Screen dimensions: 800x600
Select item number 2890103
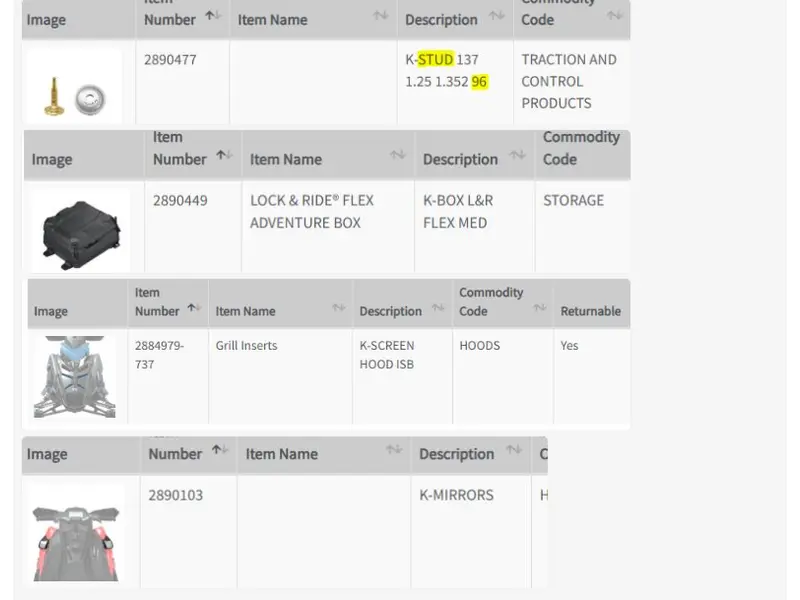click(176, 495)
